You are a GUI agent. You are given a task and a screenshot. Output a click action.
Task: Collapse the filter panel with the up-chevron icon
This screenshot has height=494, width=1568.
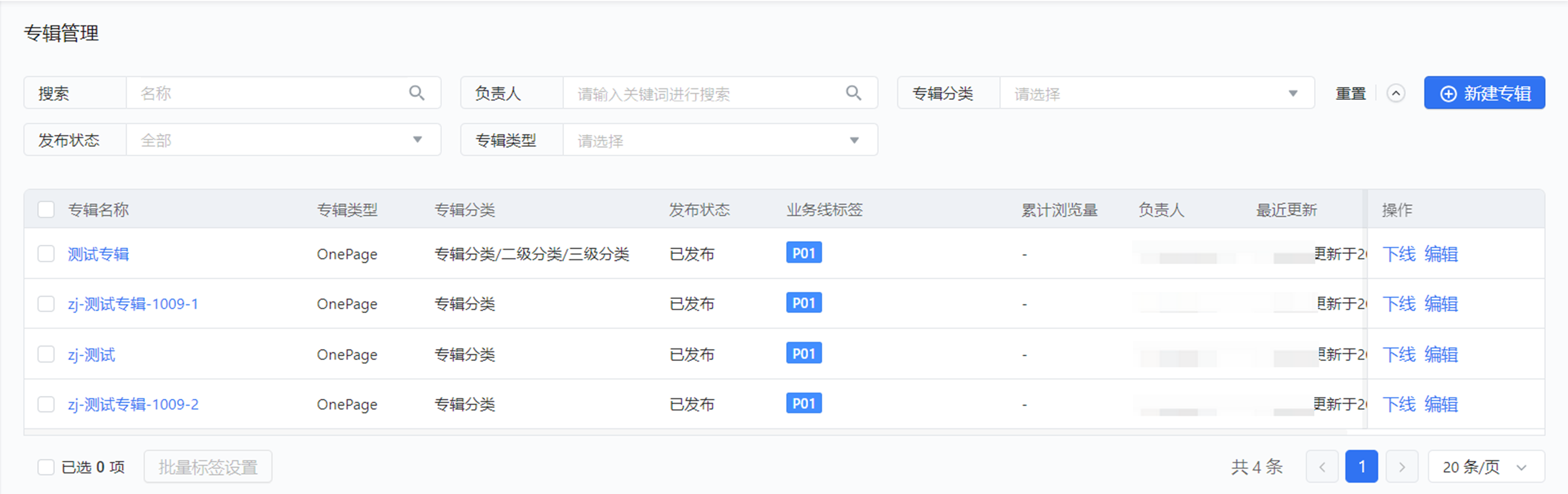pos(1396,94)
